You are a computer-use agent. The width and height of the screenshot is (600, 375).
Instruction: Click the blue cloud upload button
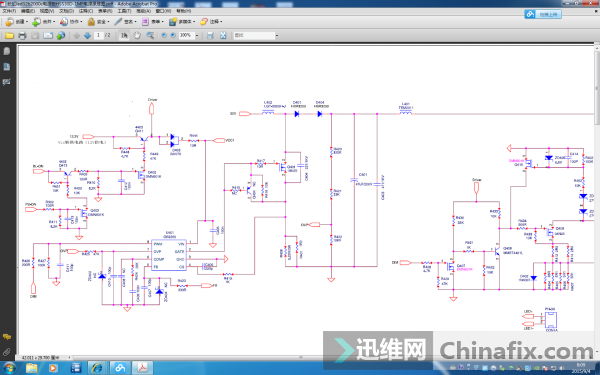pos(543,15)
